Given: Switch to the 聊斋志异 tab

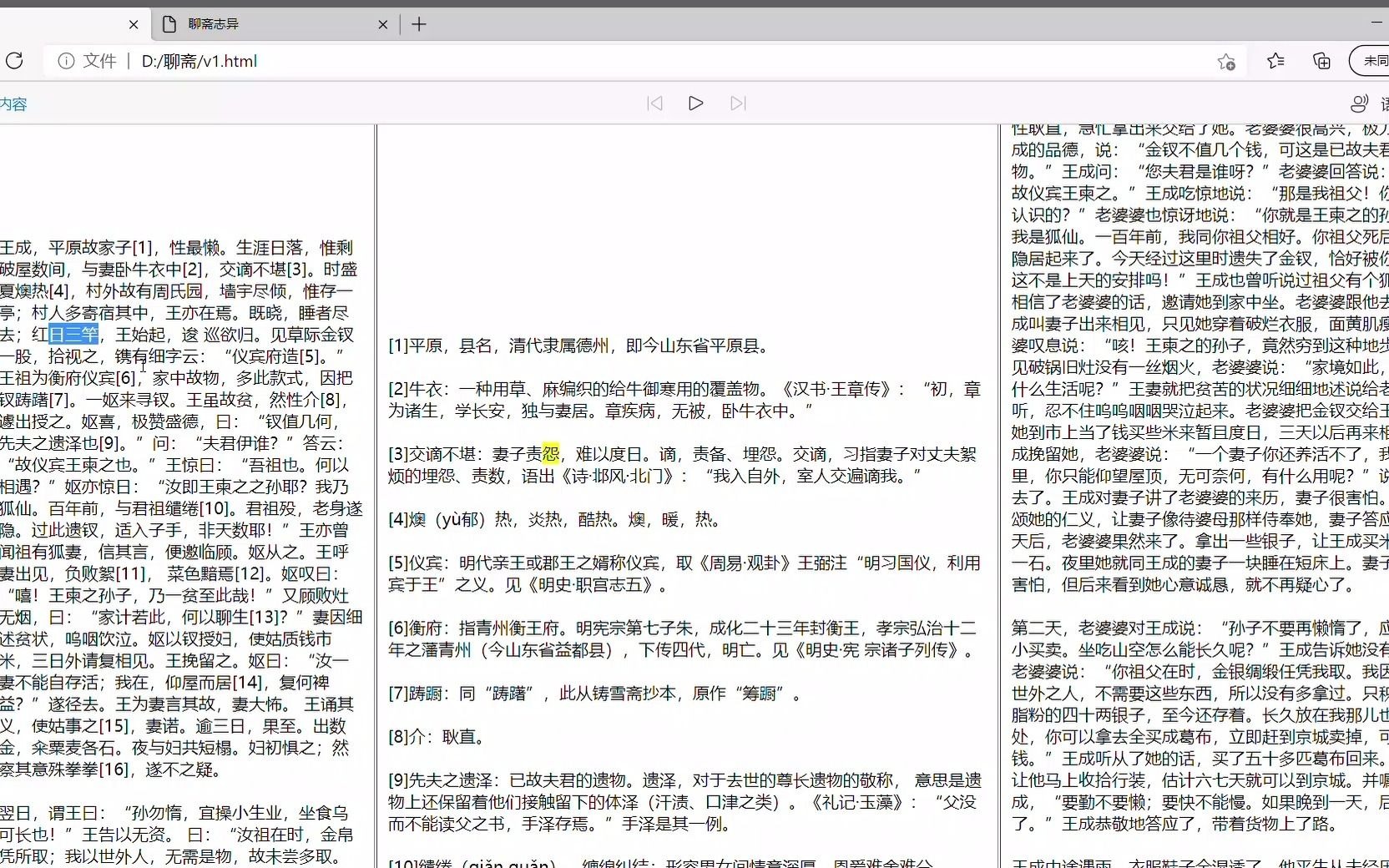Looking at the screenshot, I should point(275,24).
